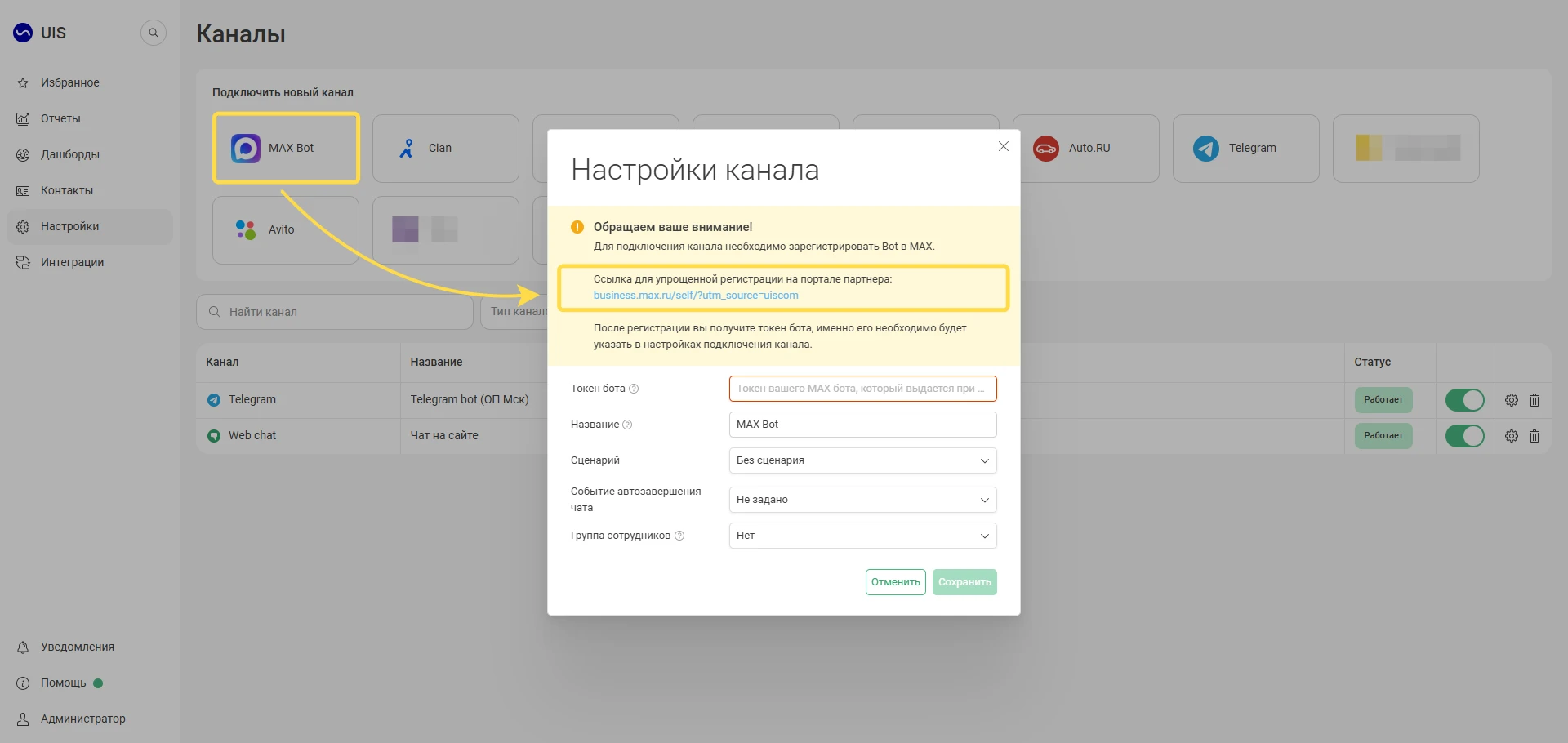This screenshot has height=743, width=1568.
Task: Expand the Группа сотрудников dropdown
Action: tap(862, 536)
